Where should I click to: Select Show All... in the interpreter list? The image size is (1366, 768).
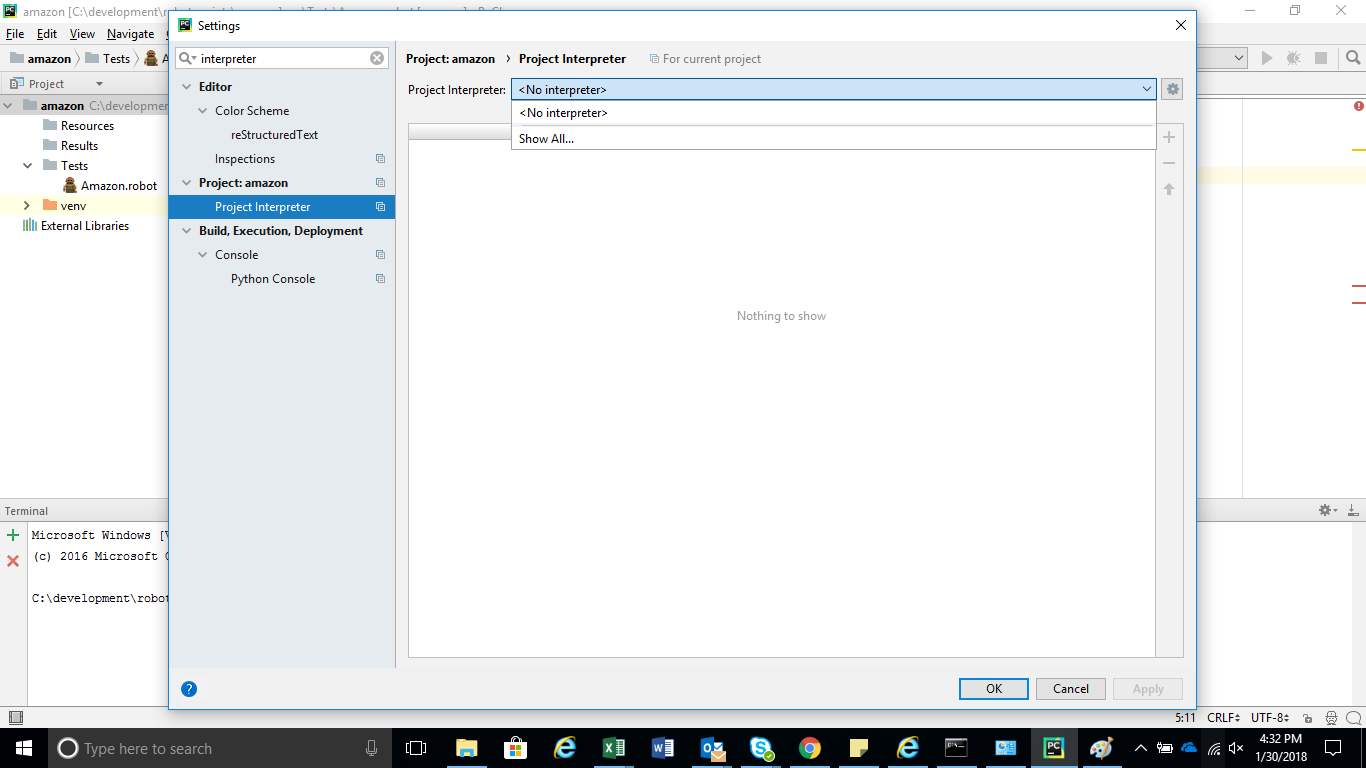coord(547,139)
